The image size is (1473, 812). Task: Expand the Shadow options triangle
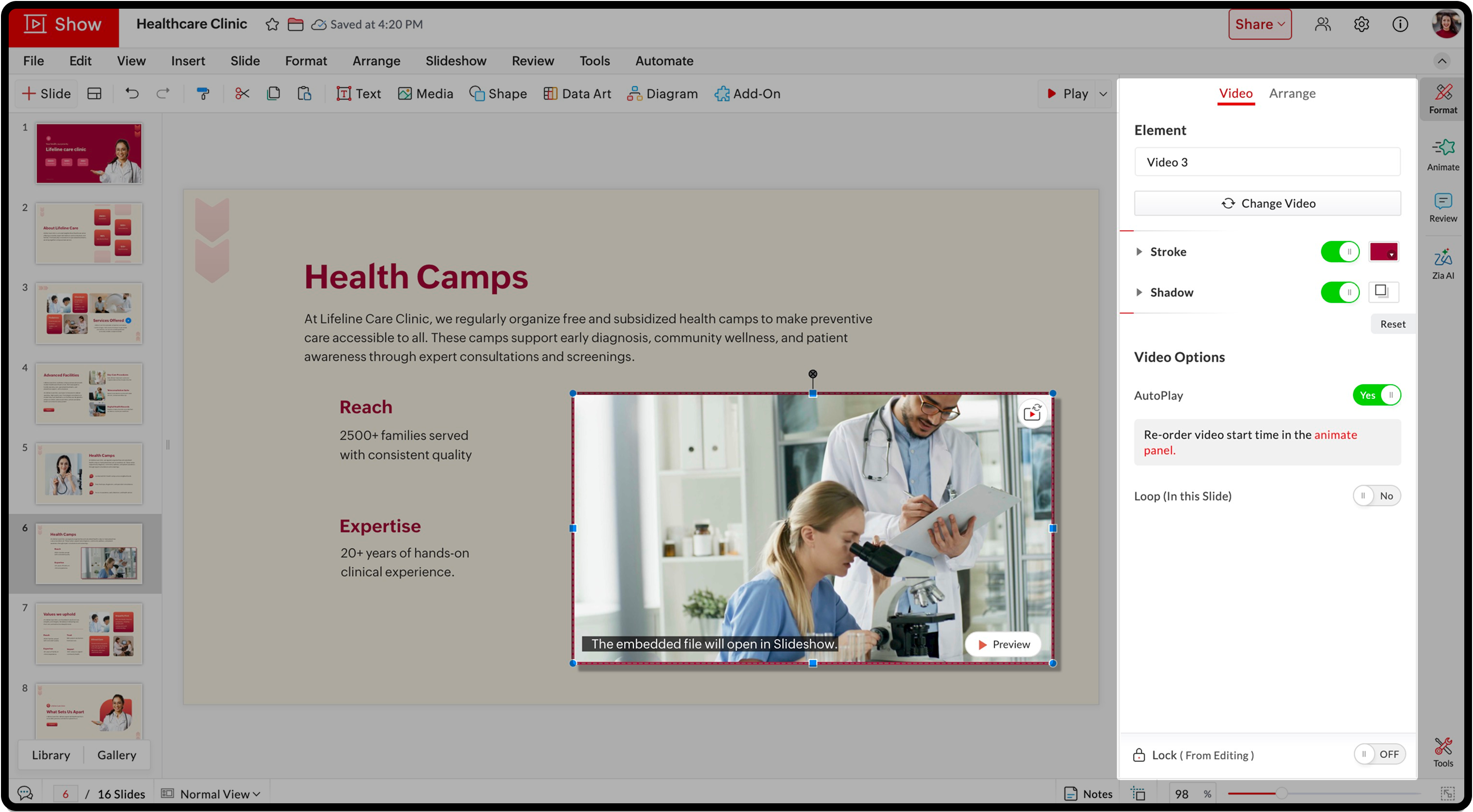click(1139, 292)
